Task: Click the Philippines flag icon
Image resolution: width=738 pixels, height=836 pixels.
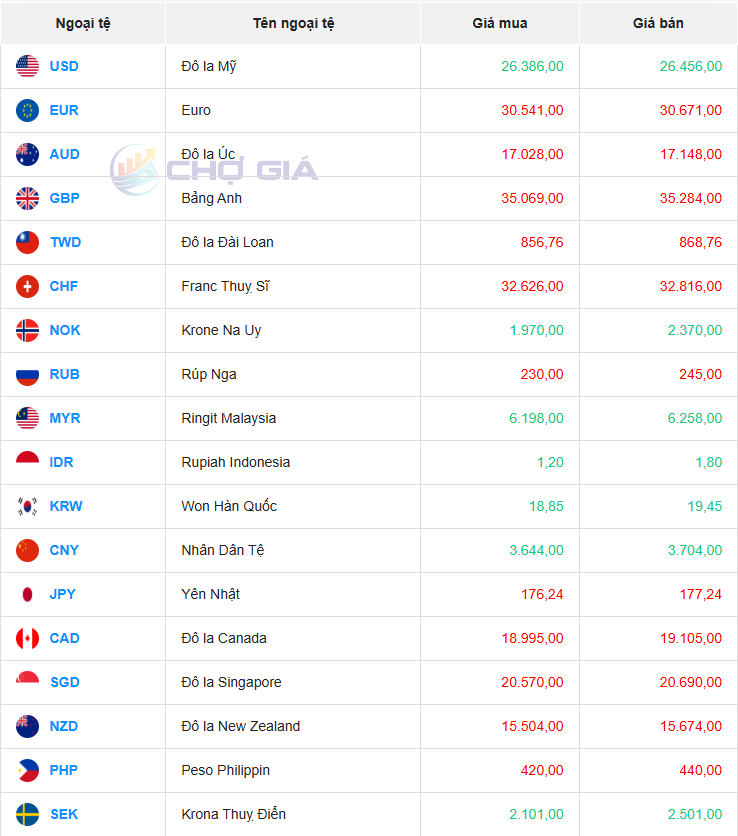Action: (x=28, y=771)
